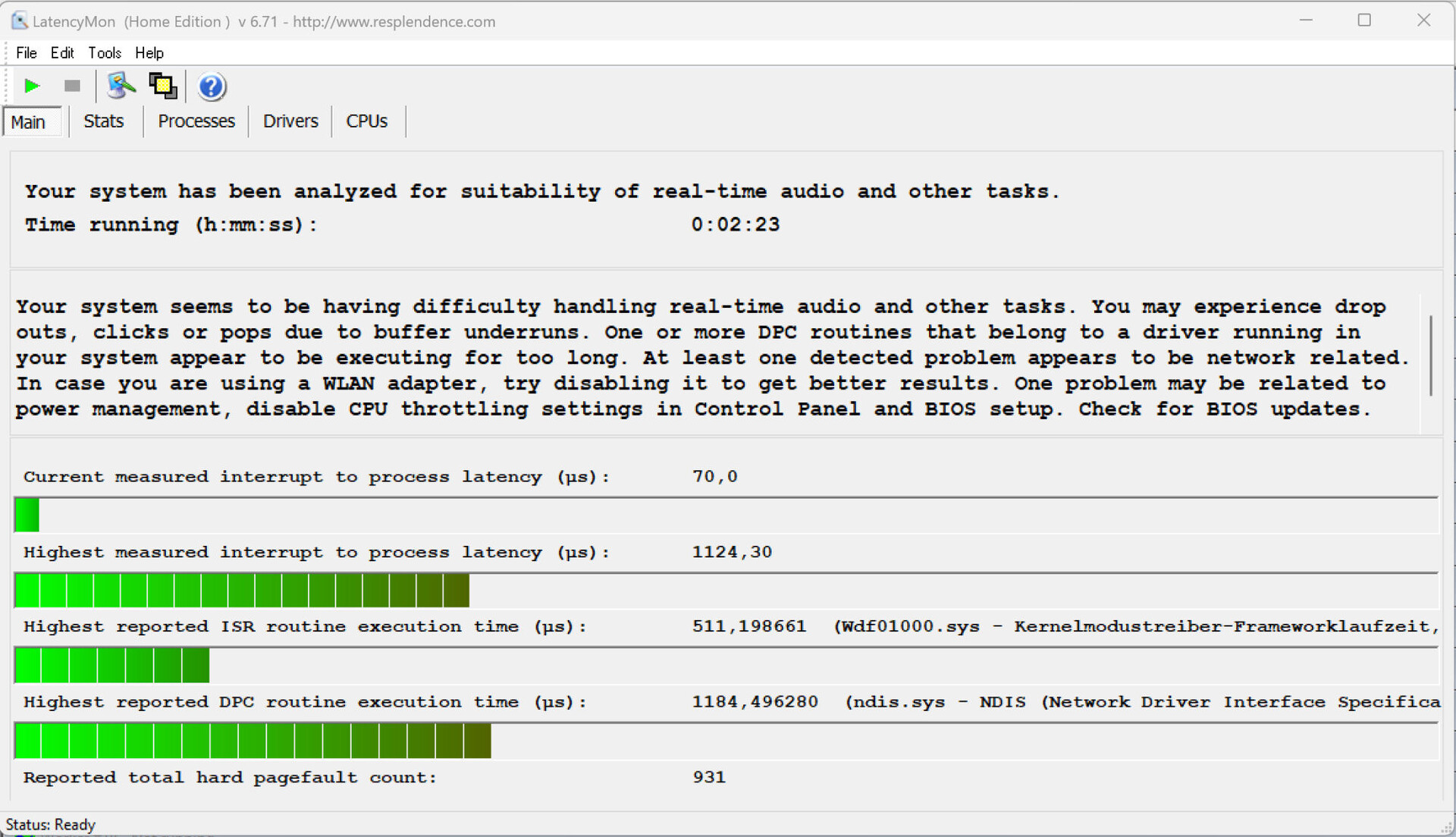The image size is (1456, 837).
Task: Switch to the Stats tab
Action: pos(103,121)
